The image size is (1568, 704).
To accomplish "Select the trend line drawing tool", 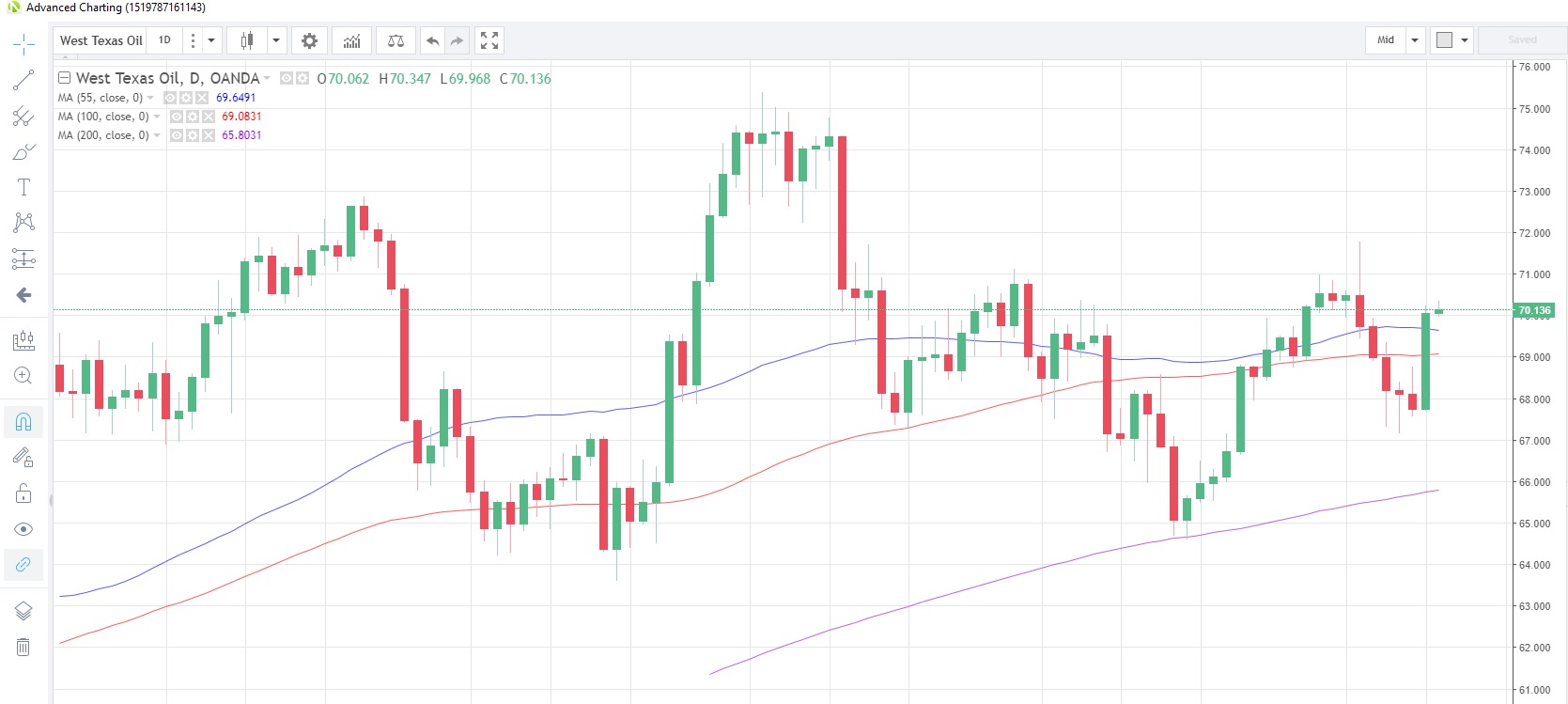I will [x=23, y=80].
